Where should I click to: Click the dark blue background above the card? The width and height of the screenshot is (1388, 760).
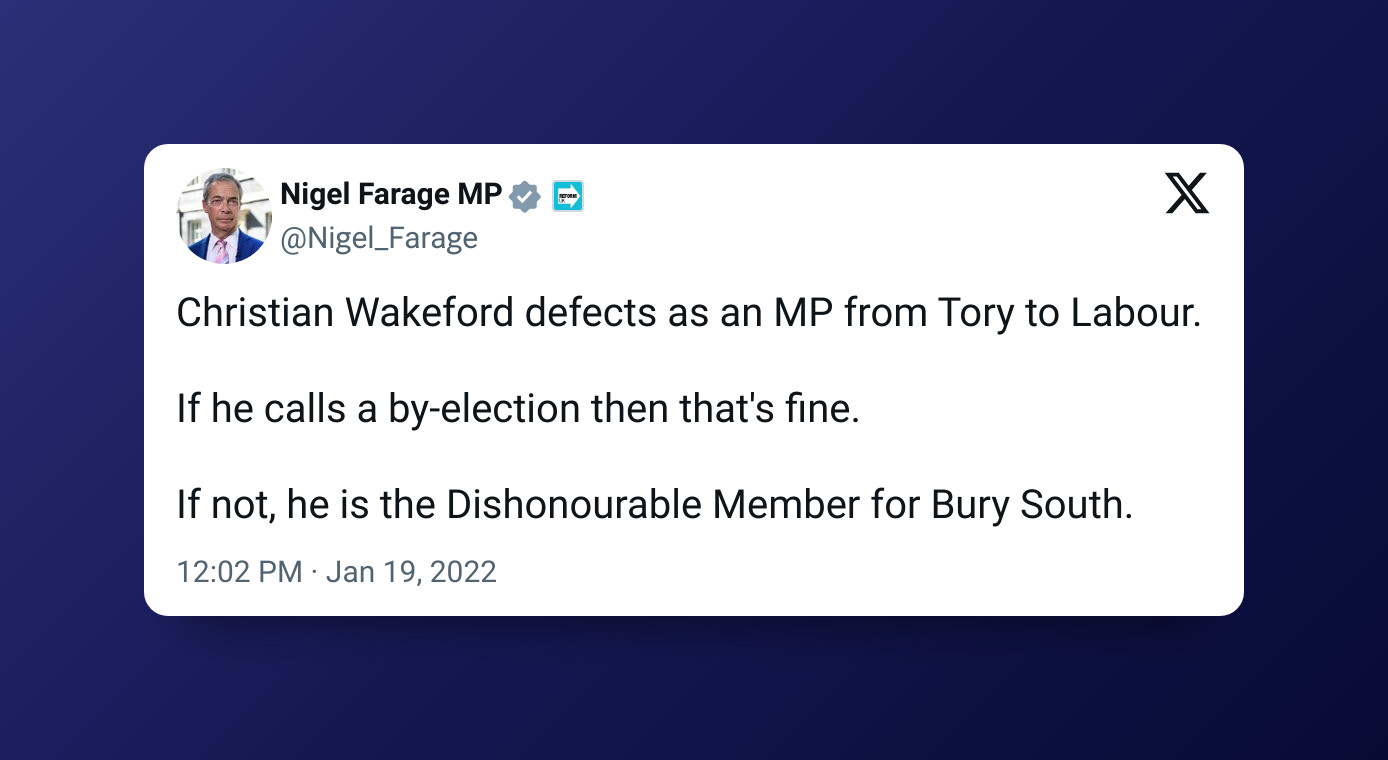(x=694, y=70)
